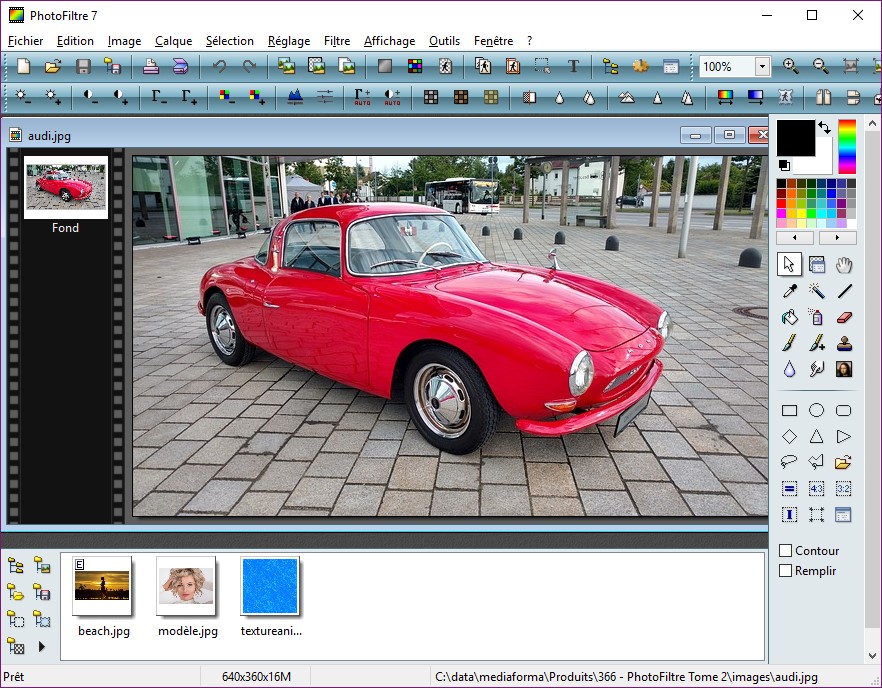Pick the Paint Bucket fill tool
This screenshot has height=688, width=882.
click(x=789, y=317)
